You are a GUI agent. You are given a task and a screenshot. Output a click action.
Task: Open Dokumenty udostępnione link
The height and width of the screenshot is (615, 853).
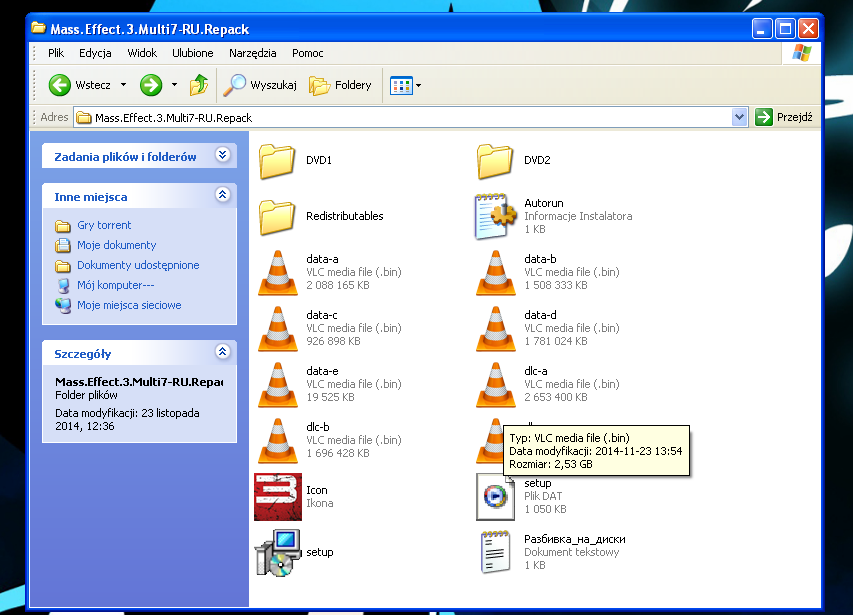(x=138, y=265)
